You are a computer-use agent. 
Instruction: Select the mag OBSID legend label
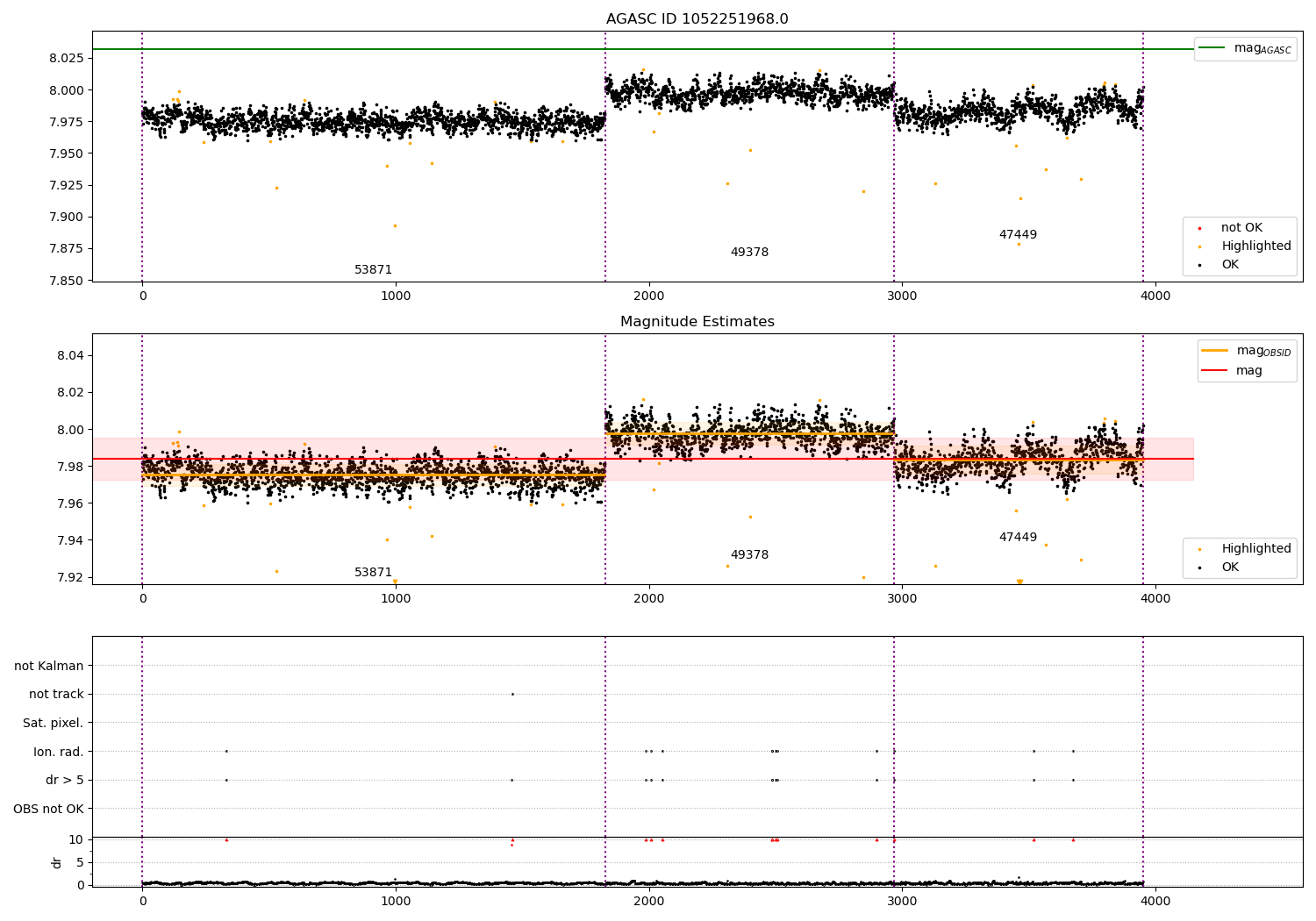coord(1263,351)
